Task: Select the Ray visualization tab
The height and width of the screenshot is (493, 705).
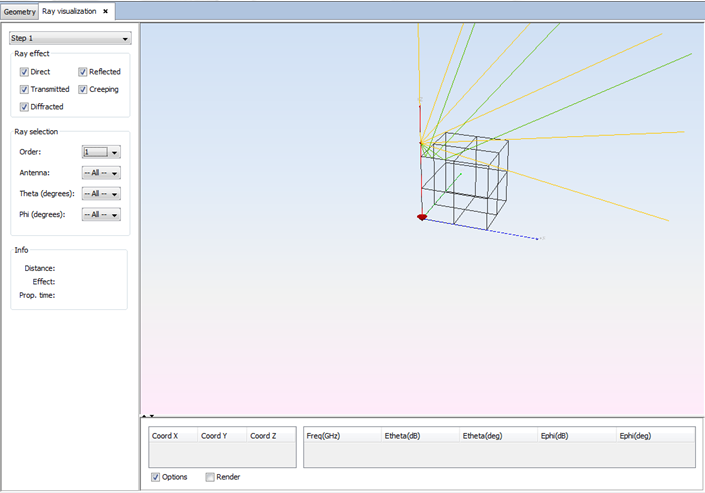Action: pos(69,11)
